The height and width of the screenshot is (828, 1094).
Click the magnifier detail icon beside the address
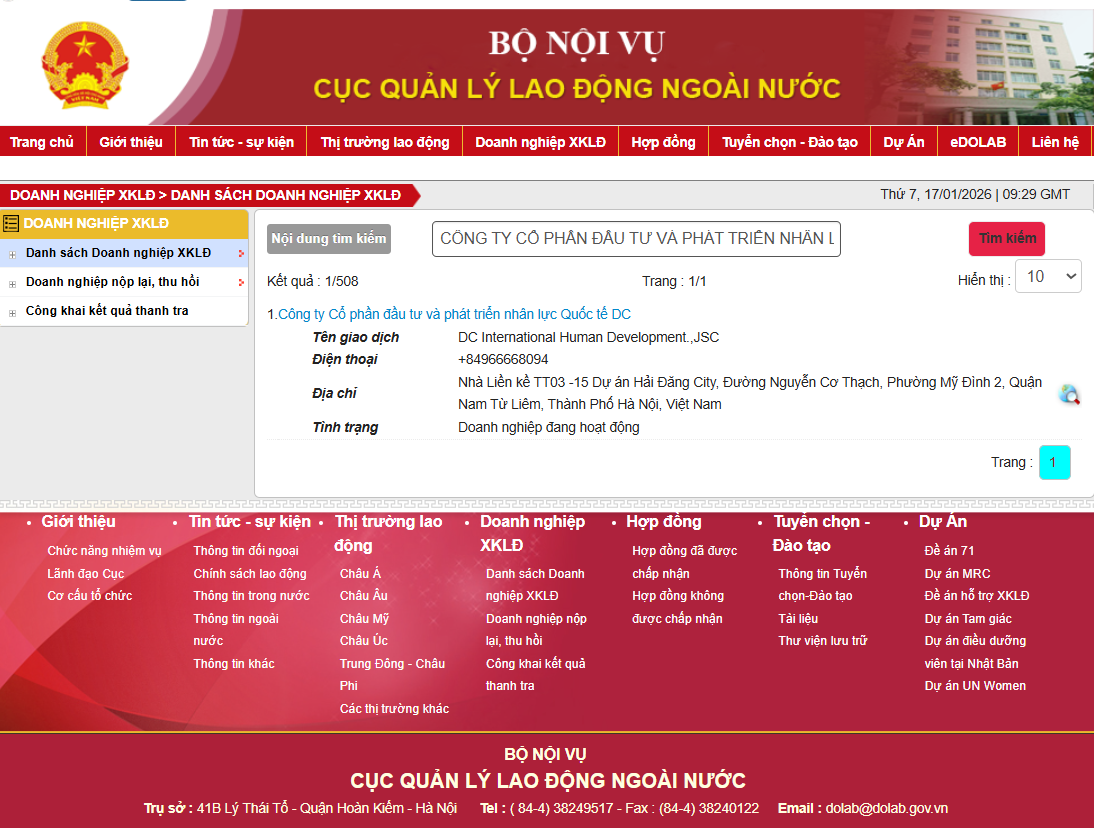pos(1069,394)
